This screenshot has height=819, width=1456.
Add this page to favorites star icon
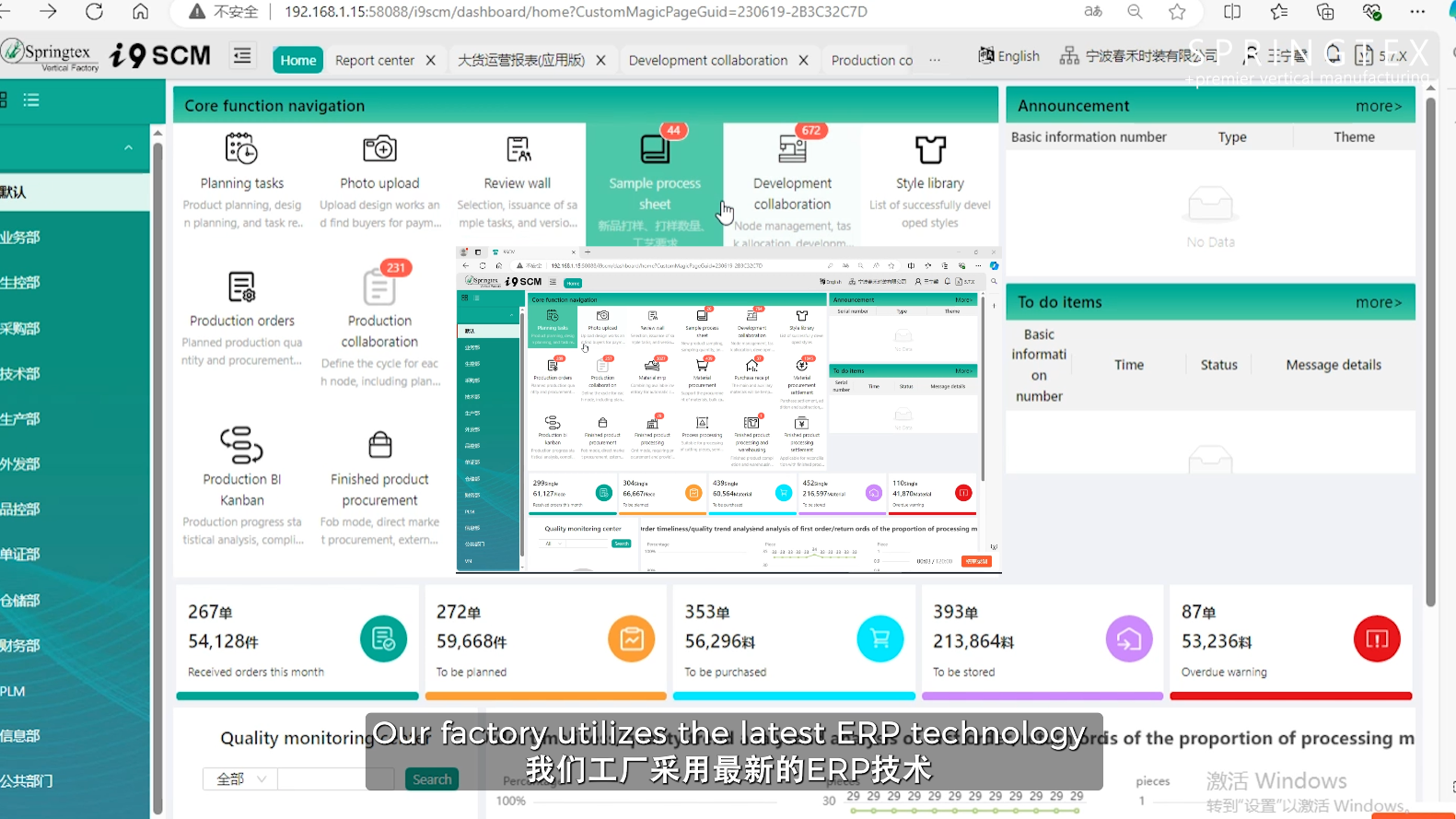[1177, 12]
